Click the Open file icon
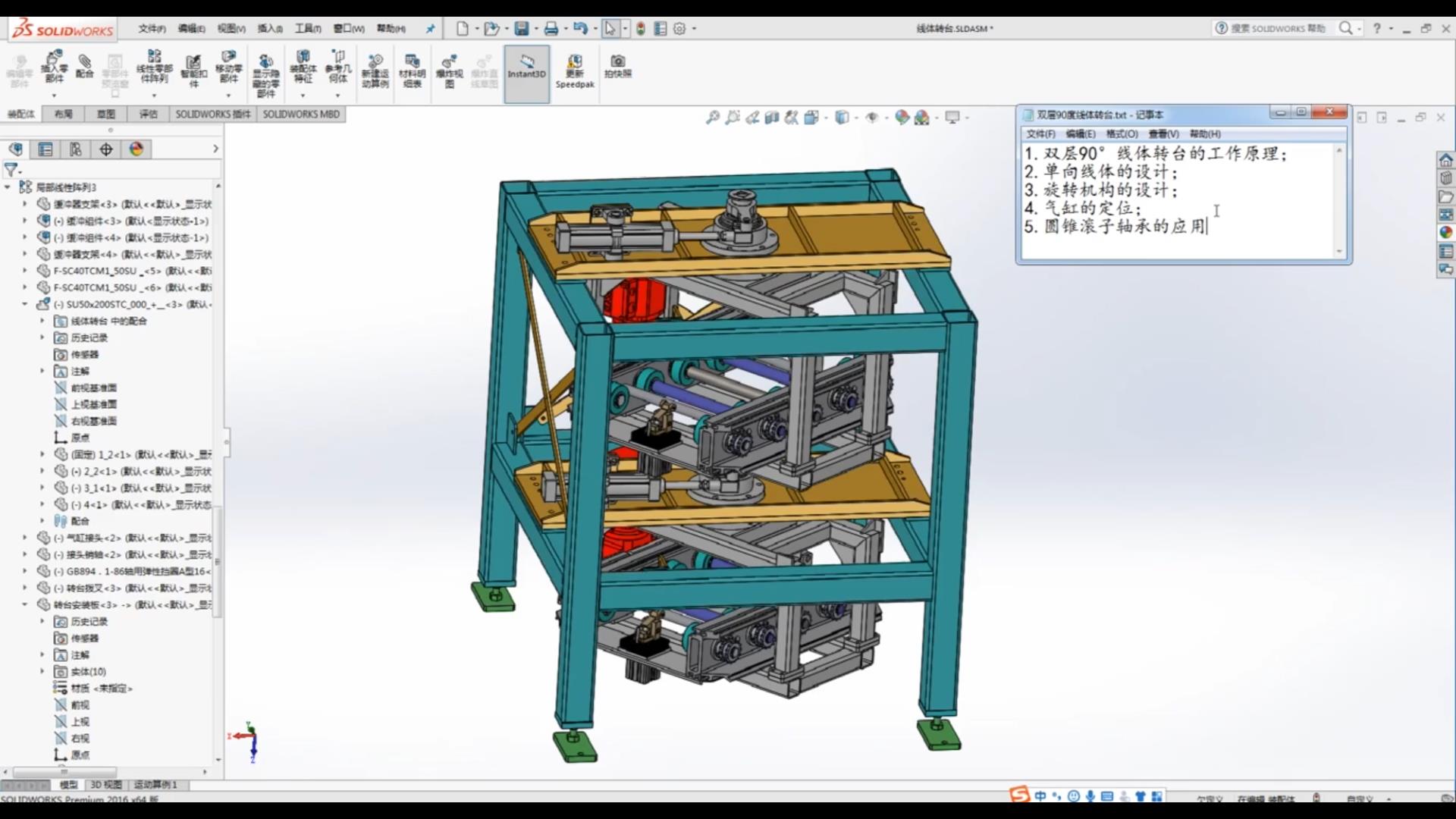The image size is (1456, 819). pos(491,29)
